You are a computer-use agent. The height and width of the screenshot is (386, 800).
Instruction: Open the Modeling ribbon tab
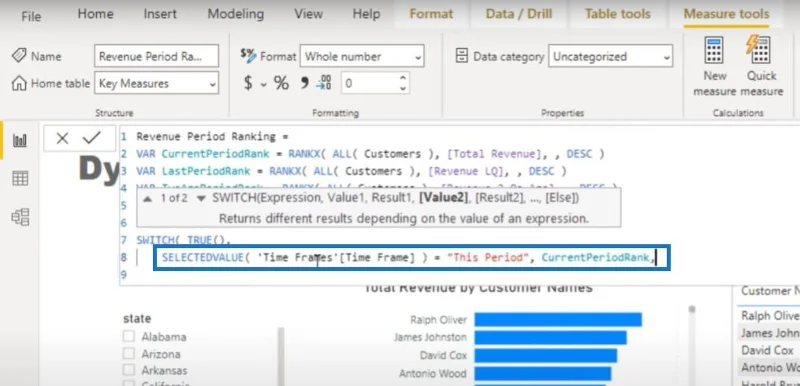[x=236, y=14]
